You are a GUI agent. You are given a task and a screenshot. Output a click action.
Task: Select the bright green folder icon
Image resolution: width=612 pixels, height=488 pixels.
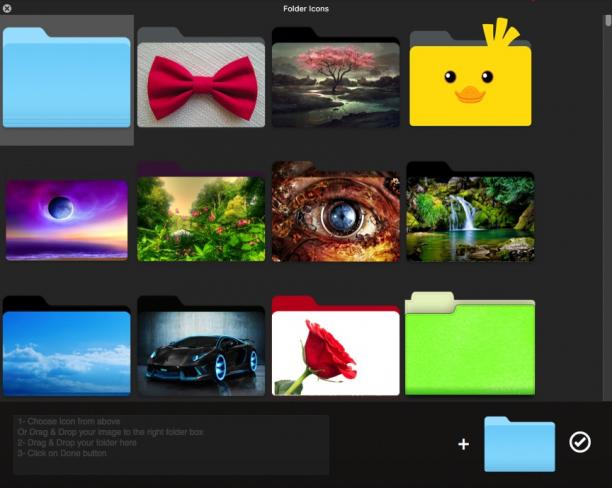pos(470,344)
